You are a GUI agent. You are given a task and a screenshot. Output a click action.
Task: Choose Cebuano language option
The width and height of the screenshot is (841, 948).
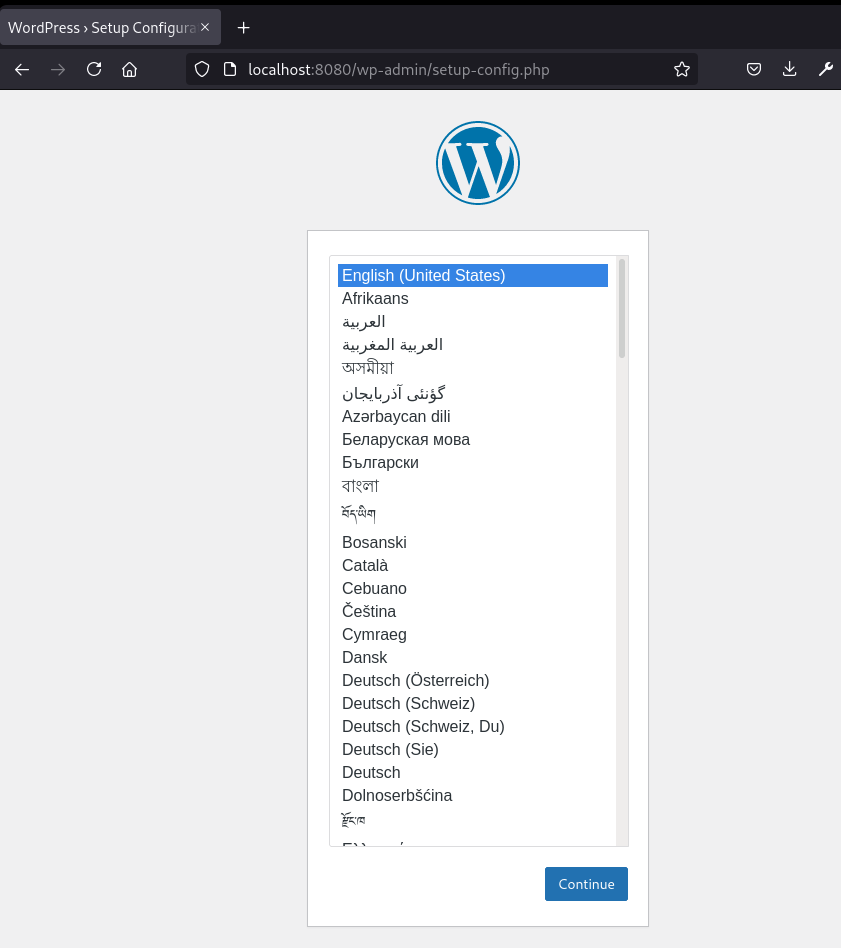[473, 588]
